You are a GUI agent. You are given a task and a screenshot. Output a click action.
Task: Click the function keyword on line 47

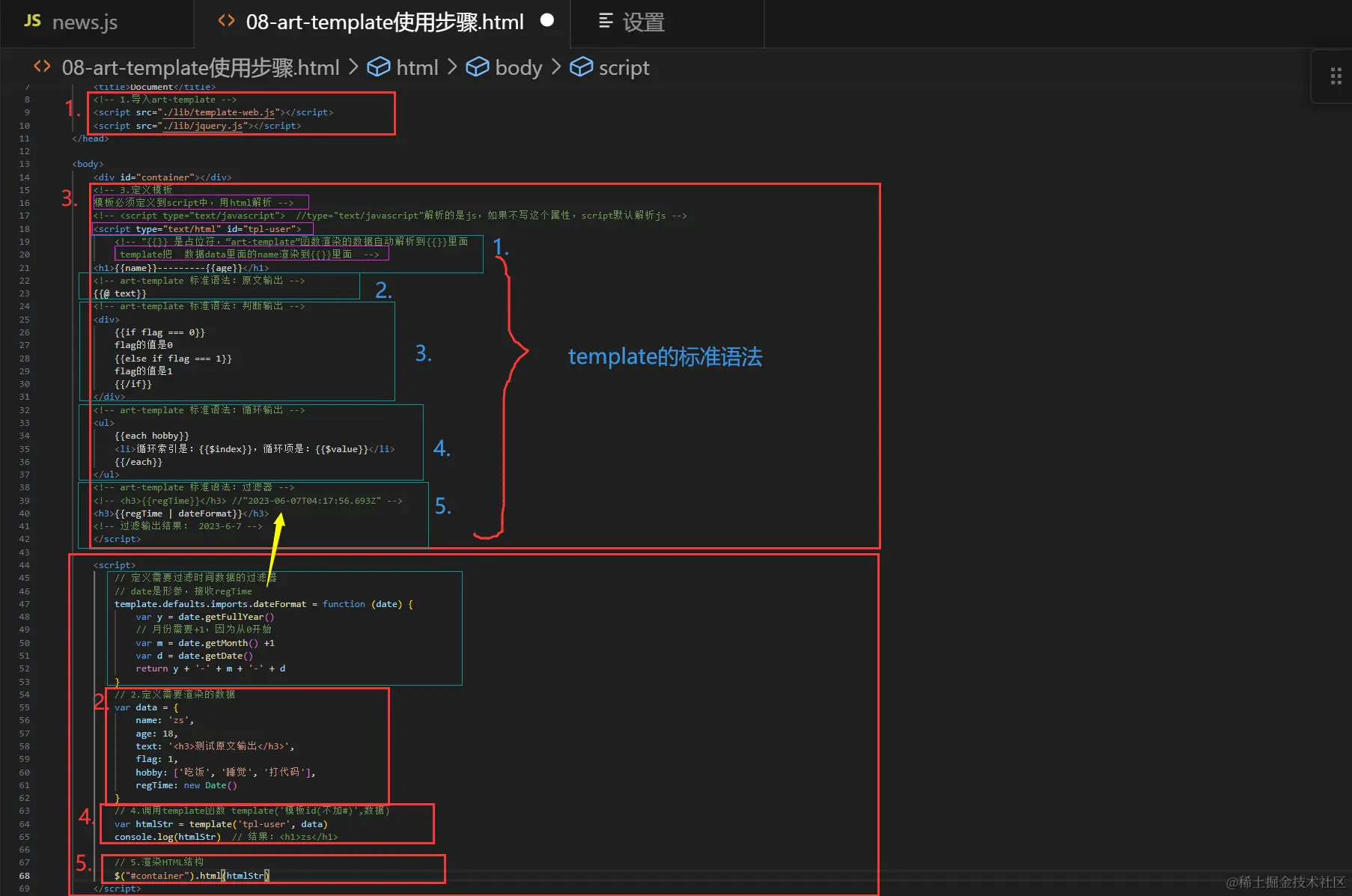coord(344,604)
